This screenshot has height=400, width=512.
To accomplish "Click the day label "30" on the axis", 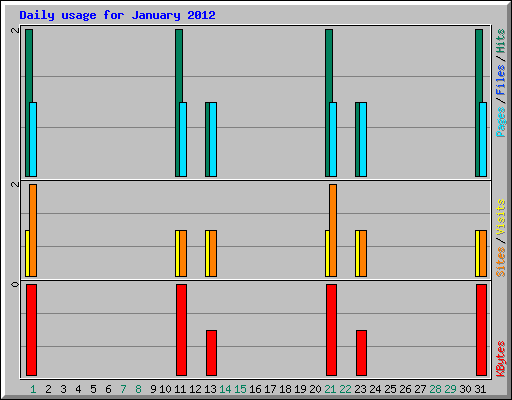I will [465, 389].
